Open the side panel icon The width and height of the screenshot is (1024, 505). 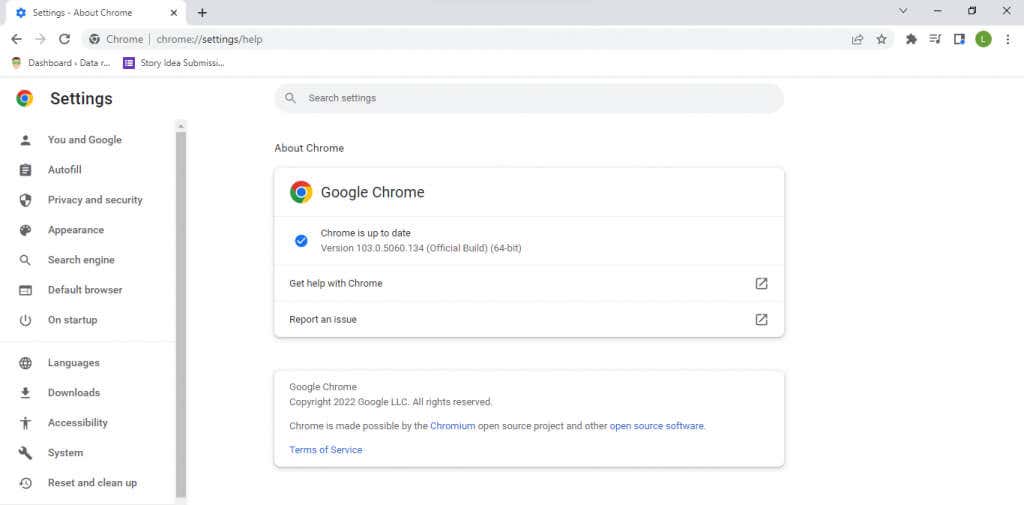pyautogui.click(x=959, y=39)
